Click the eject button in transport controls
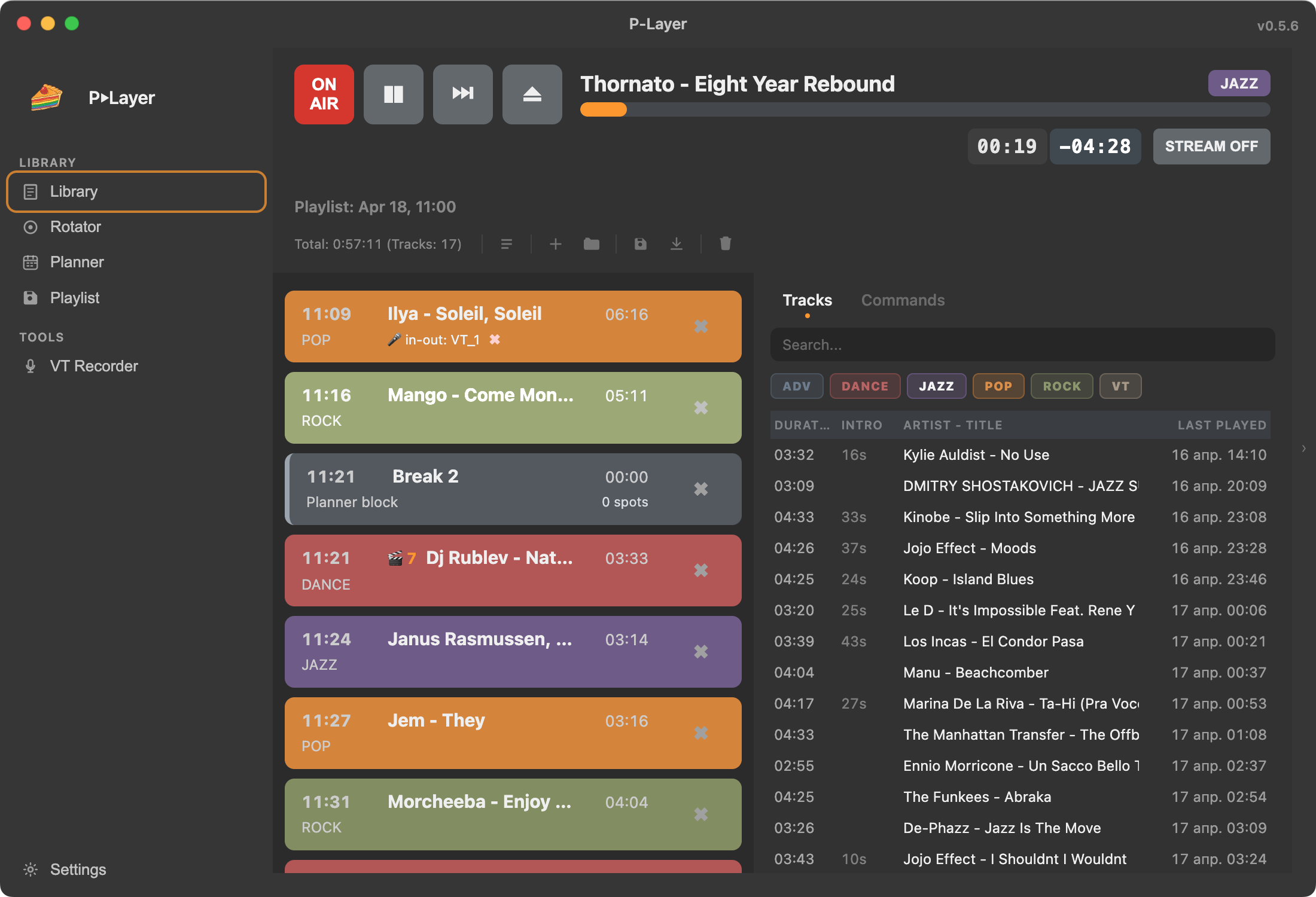This screenshot has height=897, width=1316. [532, 94]
